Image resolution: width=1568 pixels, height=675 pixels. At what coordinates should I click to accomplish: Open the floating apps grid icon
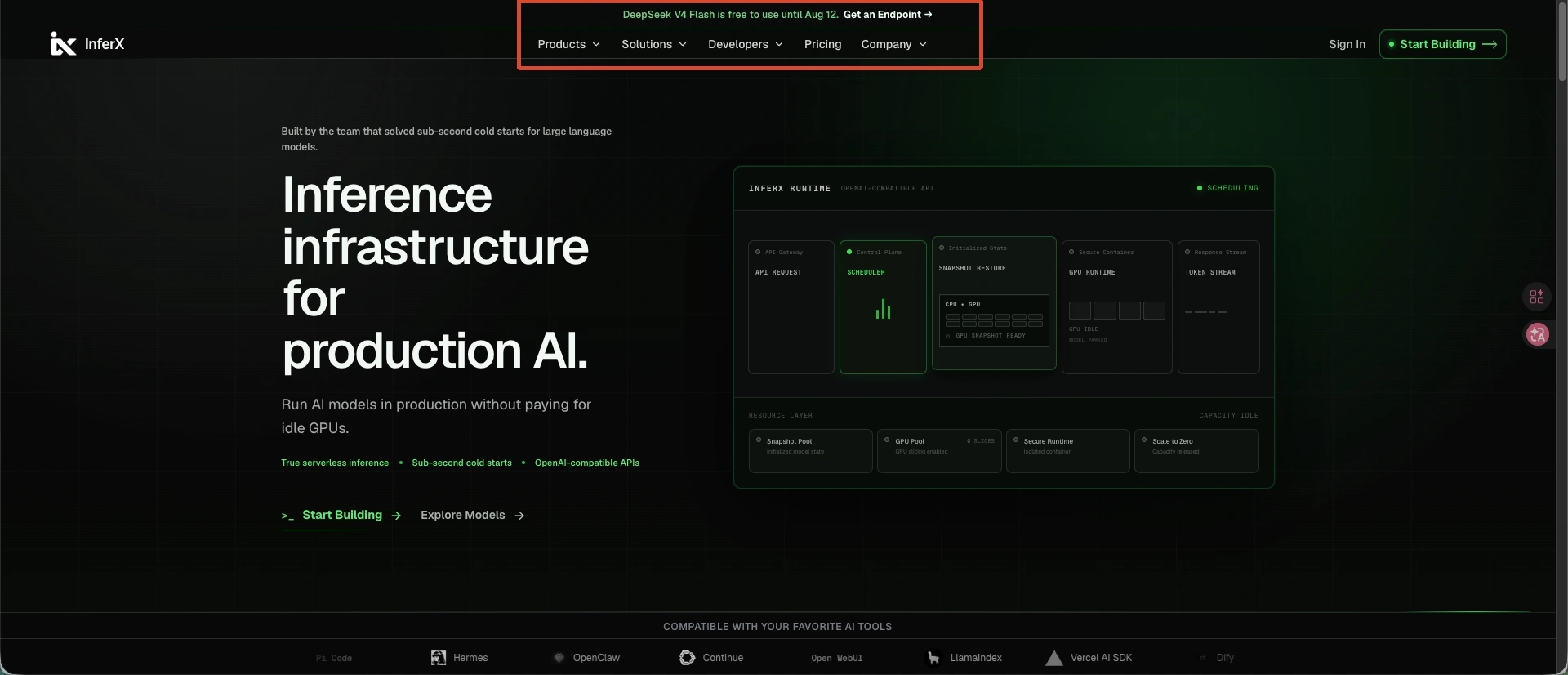pos(1537,297)
